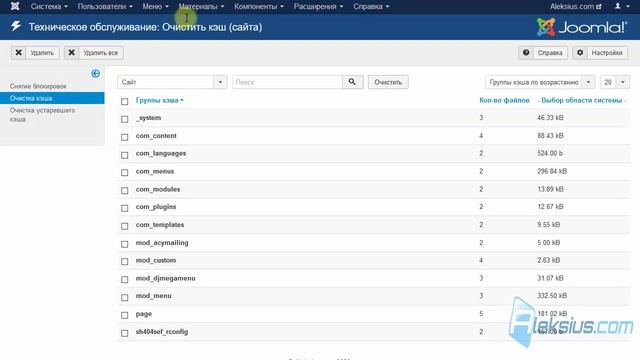Click the com_content group name
The image size is (640, 360).
(x=156, y=136)
